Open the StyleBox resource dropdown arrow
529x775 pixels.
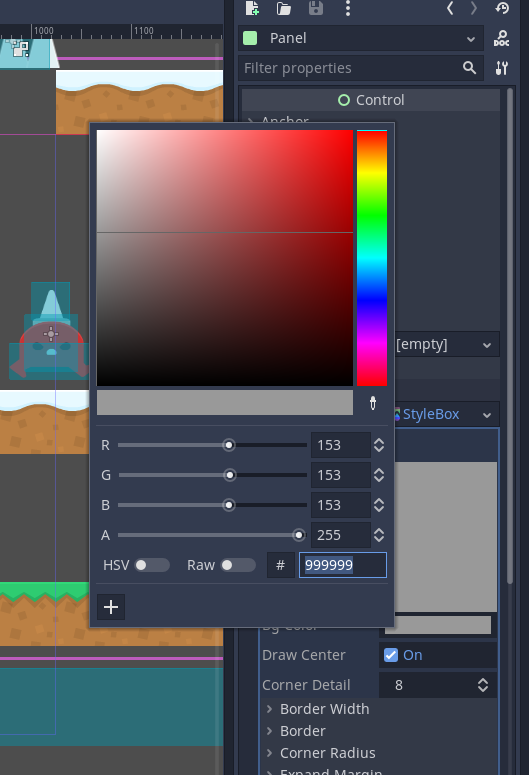[x=487, y=415]
